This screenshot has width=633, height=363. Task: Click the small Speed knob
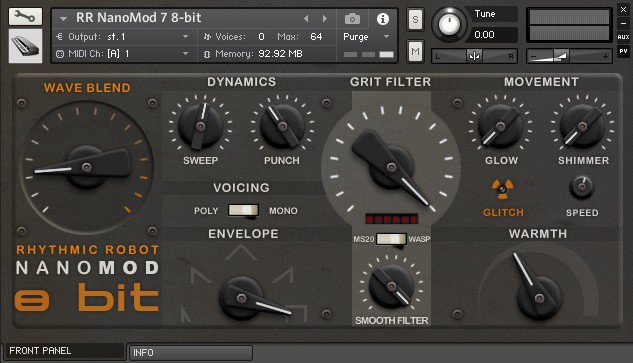[x=581, y=187]
